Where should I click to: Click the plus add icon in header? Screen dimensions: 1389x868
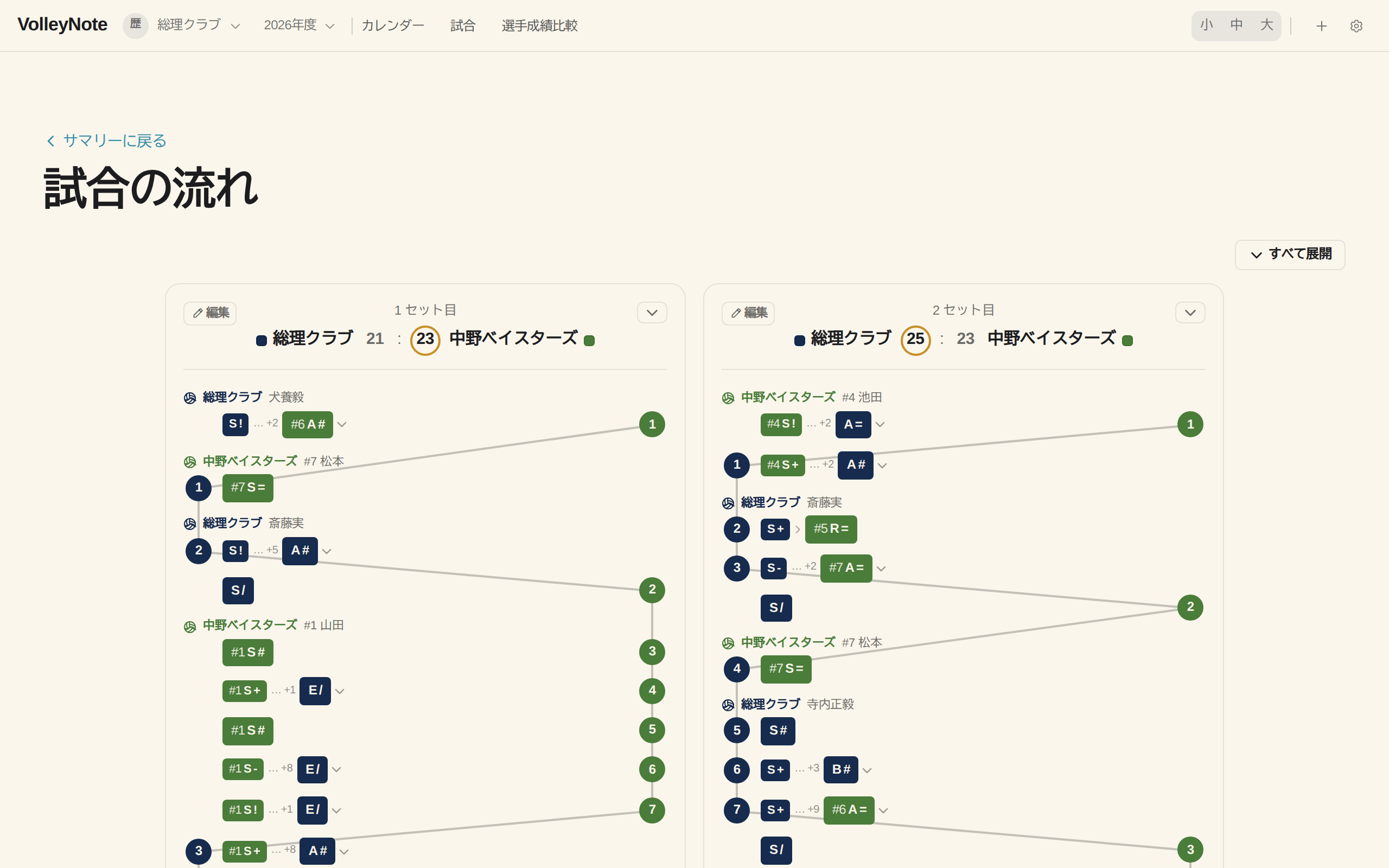(1321, 26)
